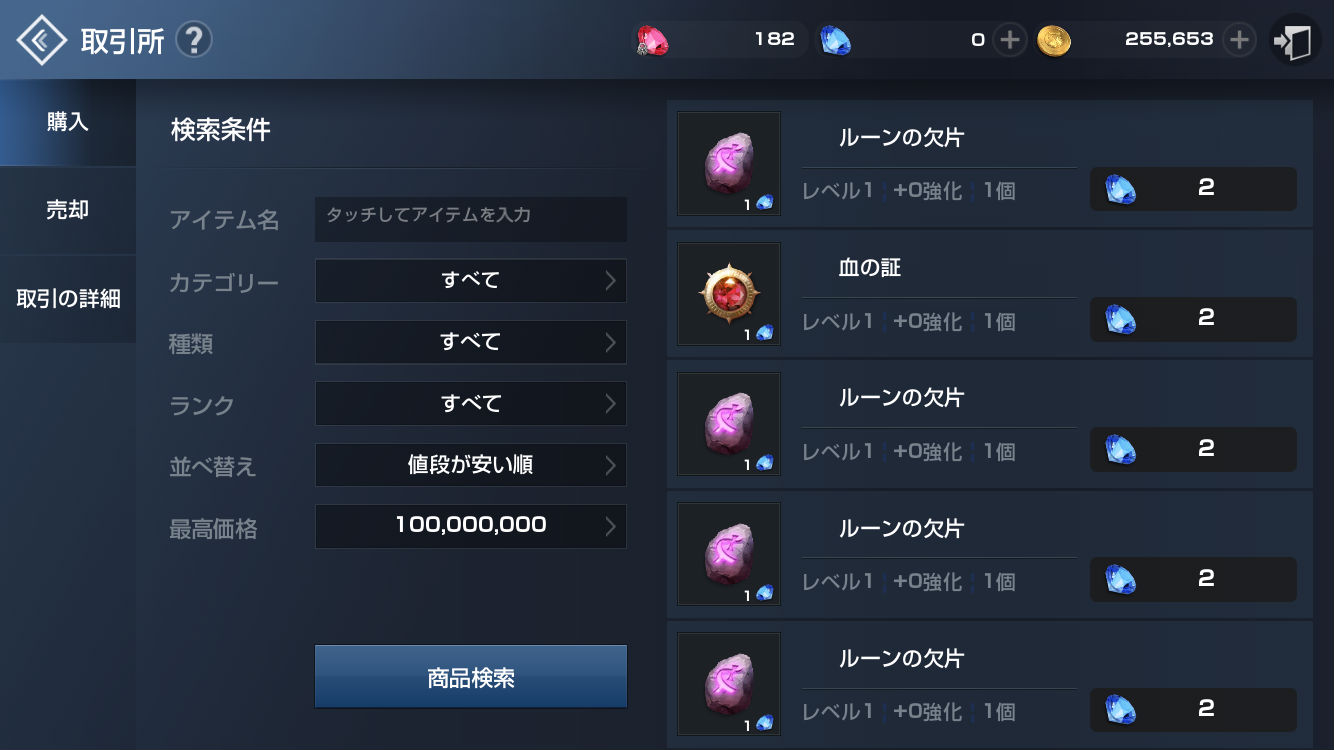
Task: Select the 血の証 item thumbnail
Action: point(729,294)
